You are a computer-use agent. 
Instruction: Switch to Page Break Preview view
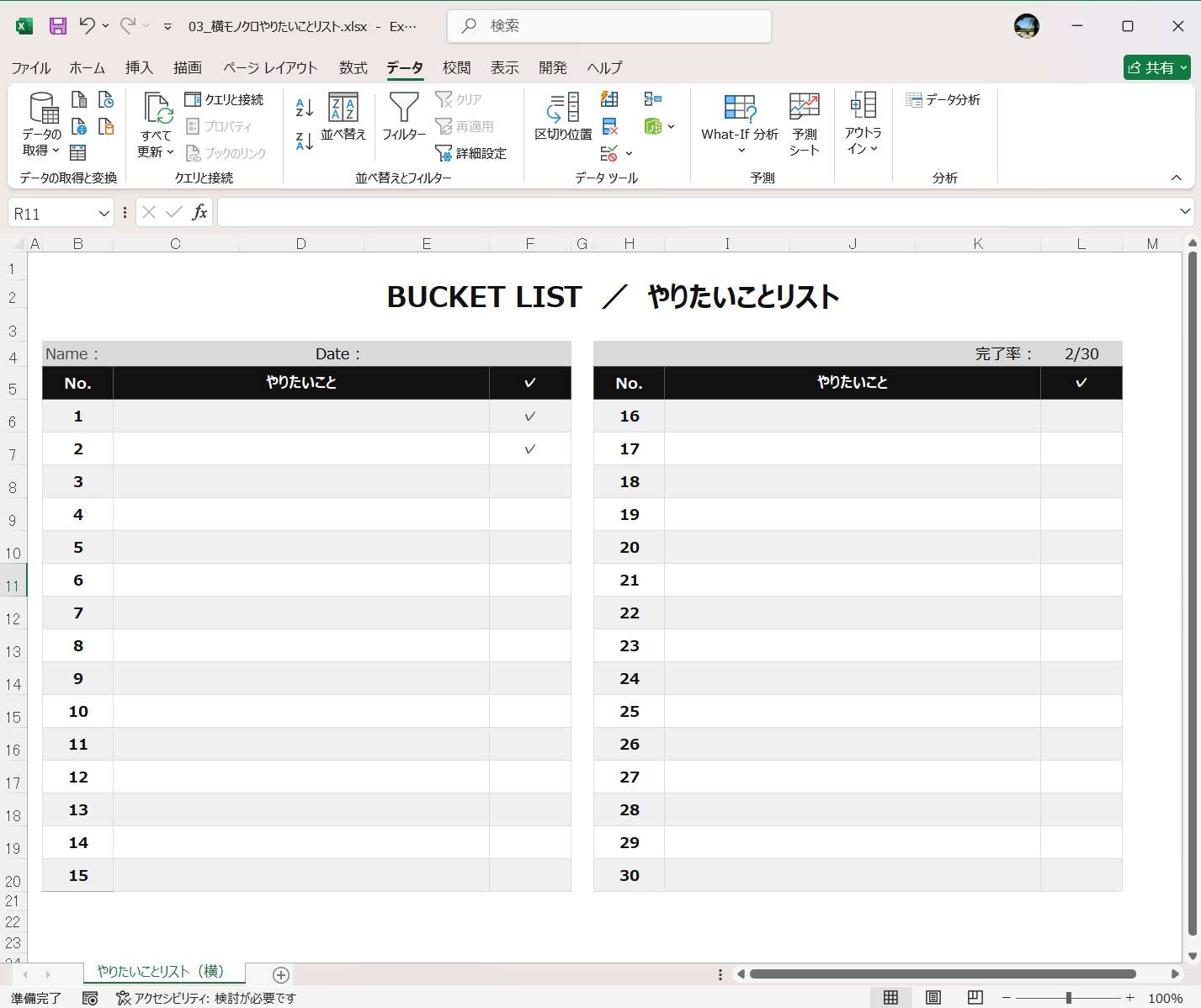tap(975, 997)
